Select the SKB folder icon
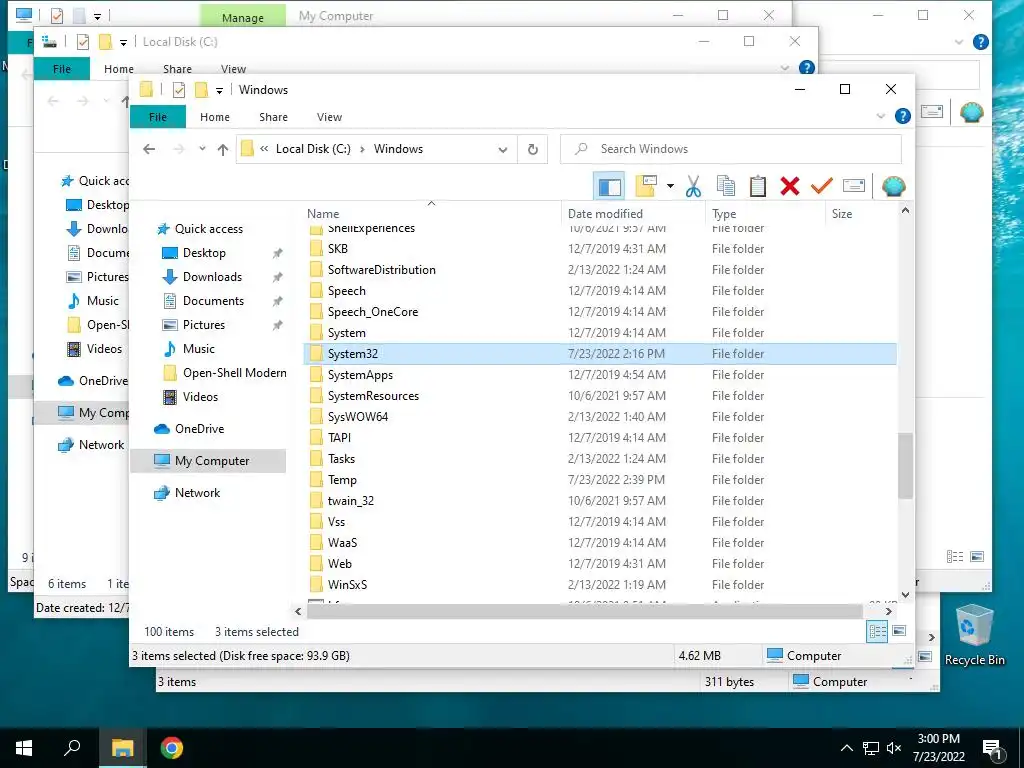This screenshot has height=768, width=1024. coord(316,249)
